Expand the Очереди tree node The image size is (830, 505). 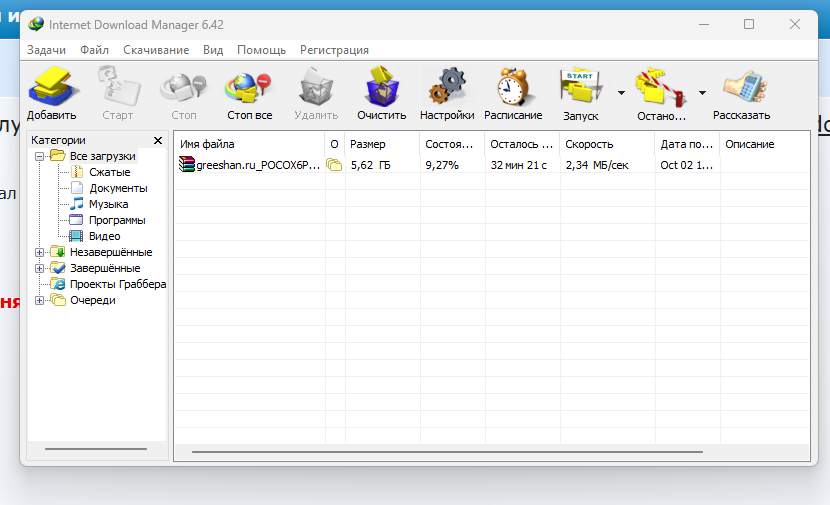(39, 301)
